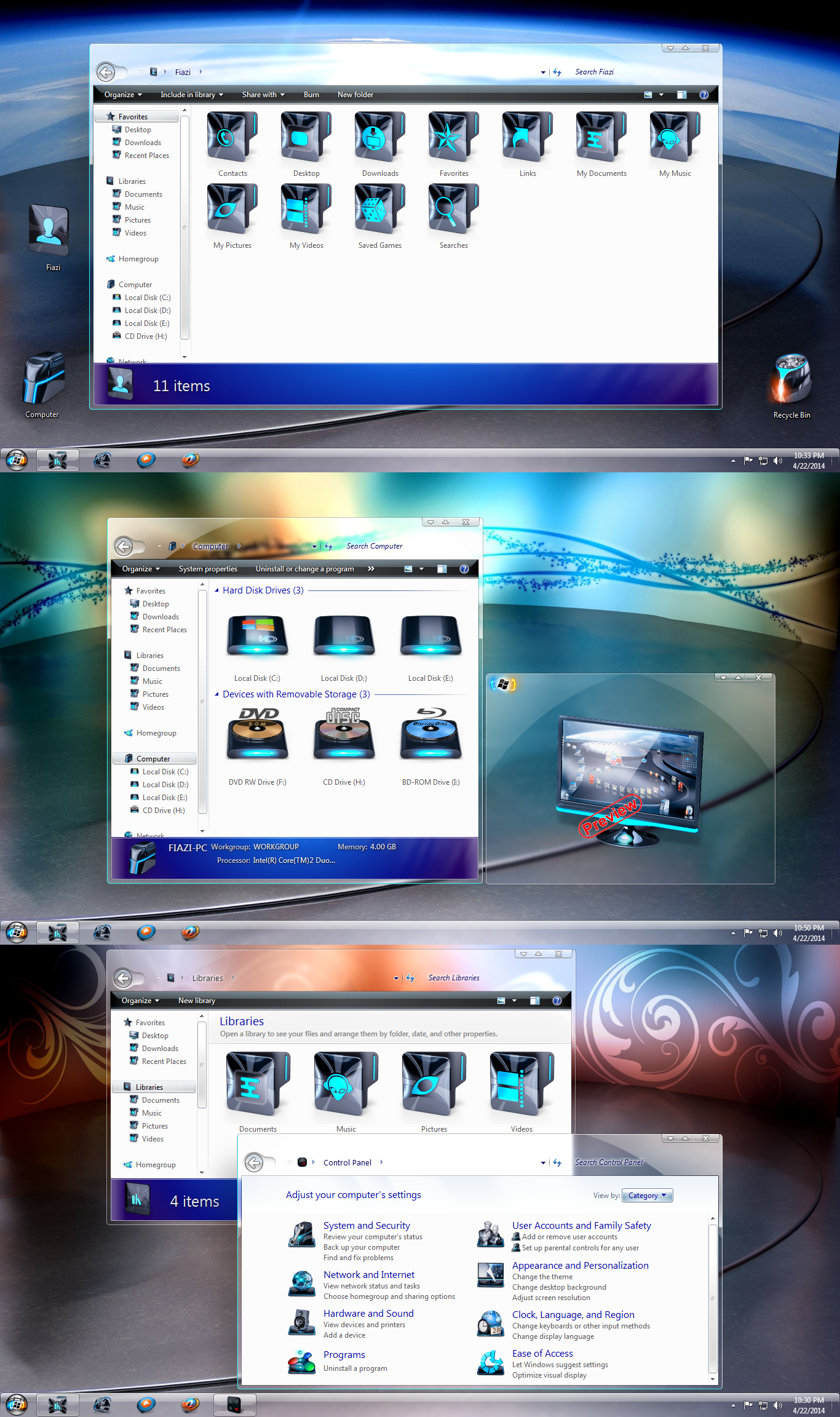Open the Music library icon
This screenshot has width=840, height=1417.
click(x=346, y=1084)
